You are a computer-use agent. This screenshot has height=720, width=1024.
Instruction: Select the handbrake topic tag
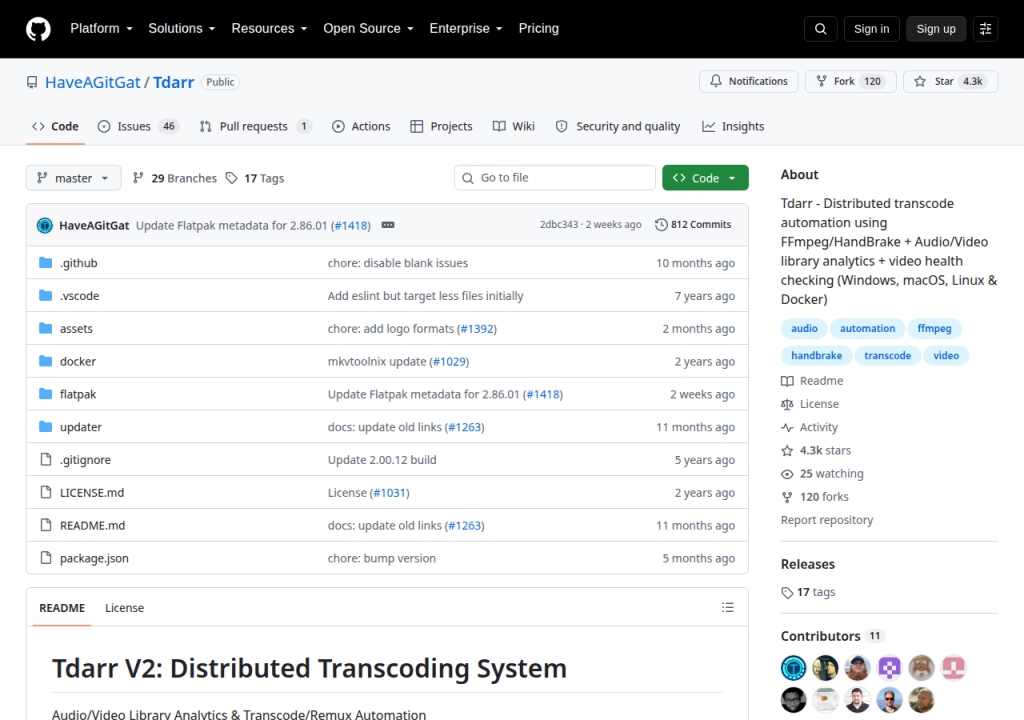point(816,355)
